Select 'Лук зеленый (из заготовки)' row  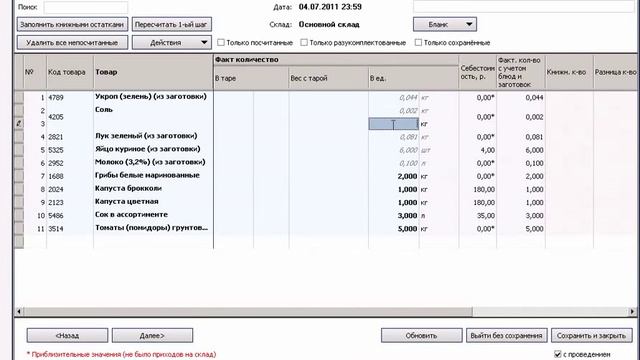coord(146,136)
